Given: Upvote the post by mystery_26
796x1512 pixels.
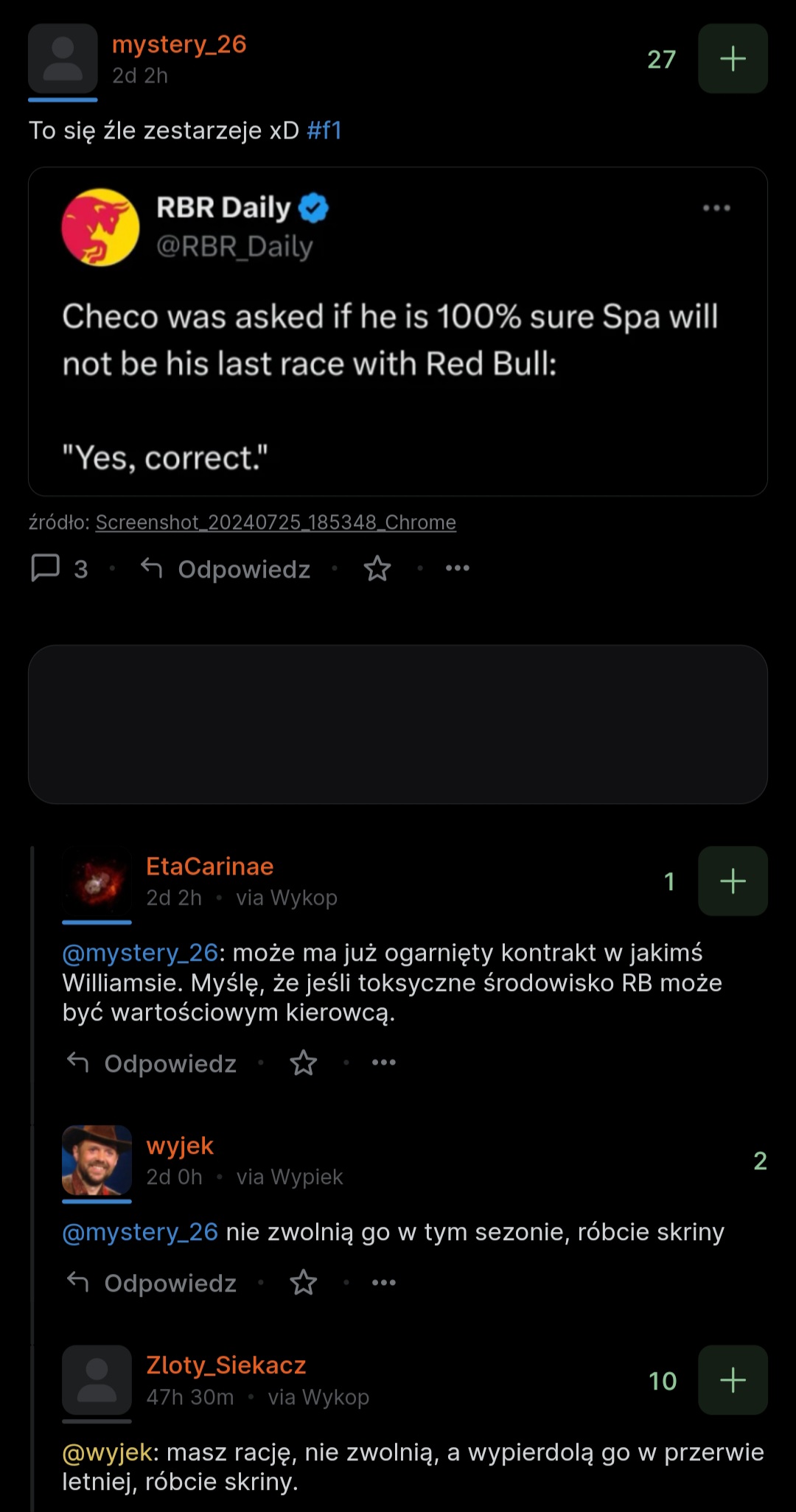Looking at the screenshot, I should click(733, 59).
